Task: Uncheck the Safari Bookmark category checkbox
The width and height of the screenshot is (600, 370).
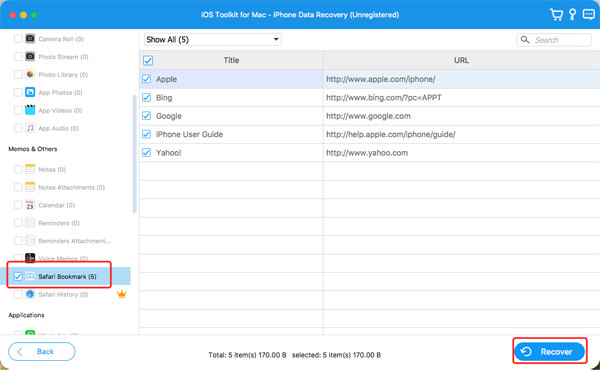Action: pyautogui.click(x=18, y=276)
